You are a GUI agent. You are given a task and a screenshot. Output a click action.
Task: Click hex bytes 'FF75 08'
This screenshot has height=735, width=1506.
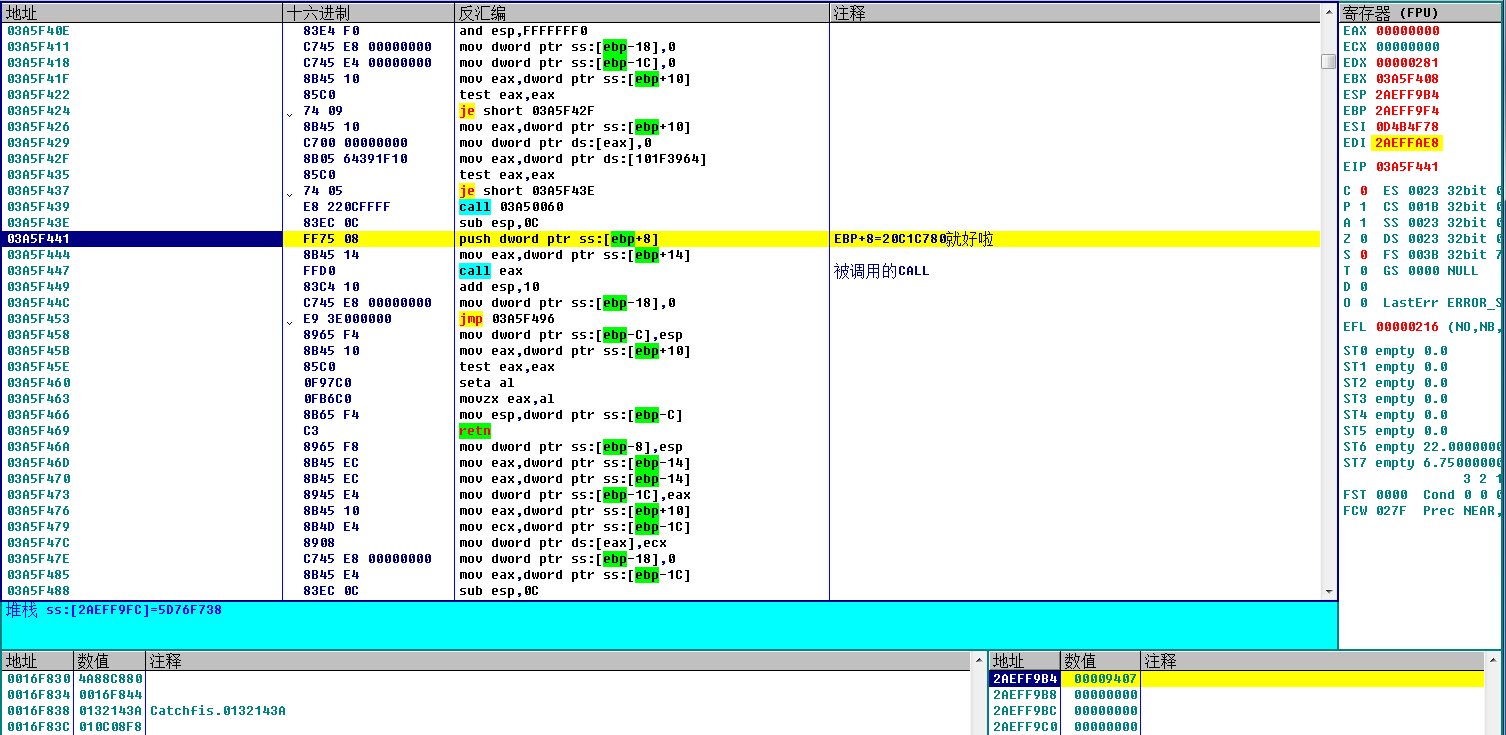(x=331, y=239)
